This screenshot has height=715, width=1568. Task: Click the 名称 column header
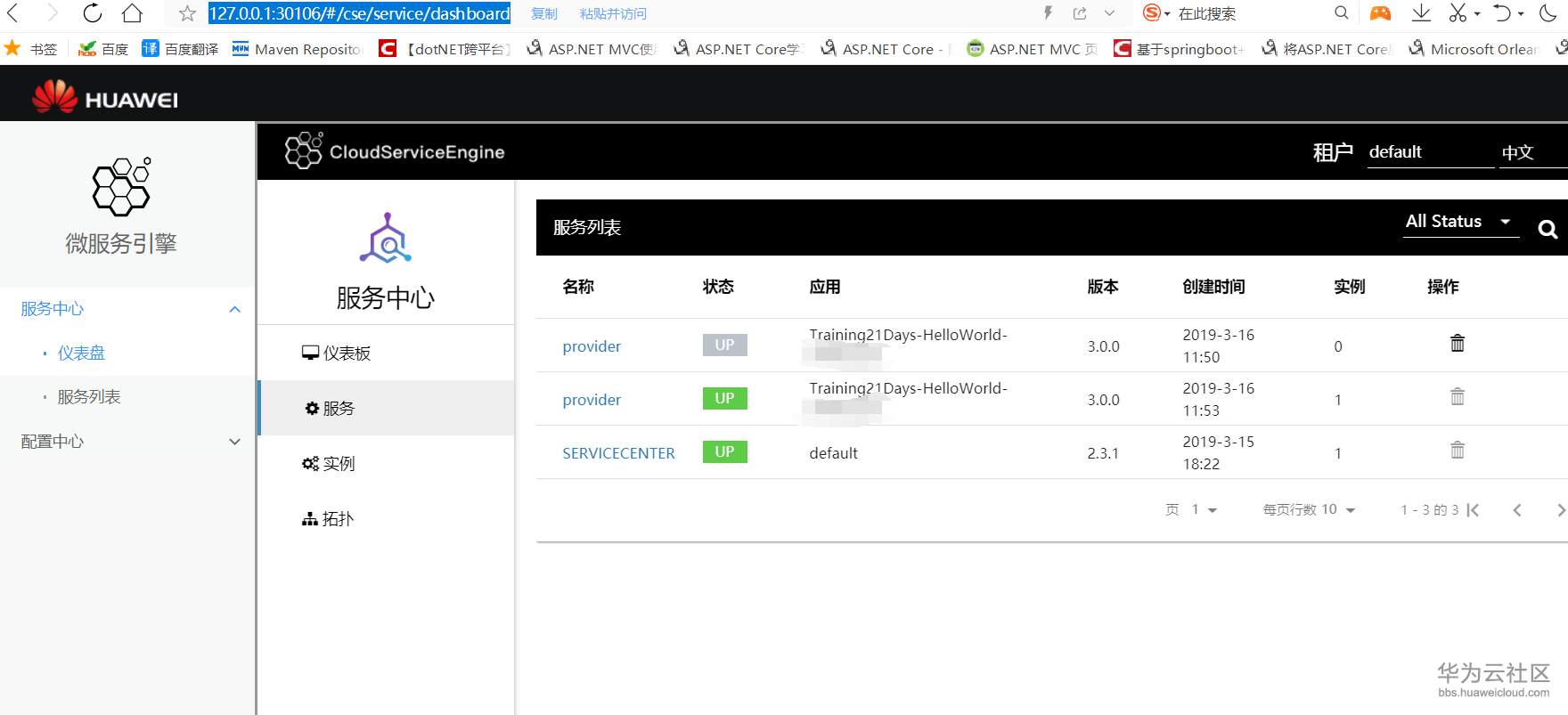(578, 287)
